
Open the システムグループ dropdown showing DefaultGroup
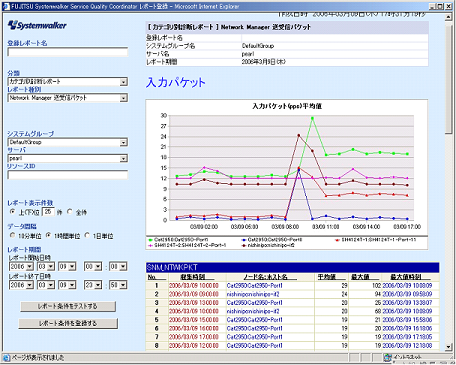[x=124, y=142]
